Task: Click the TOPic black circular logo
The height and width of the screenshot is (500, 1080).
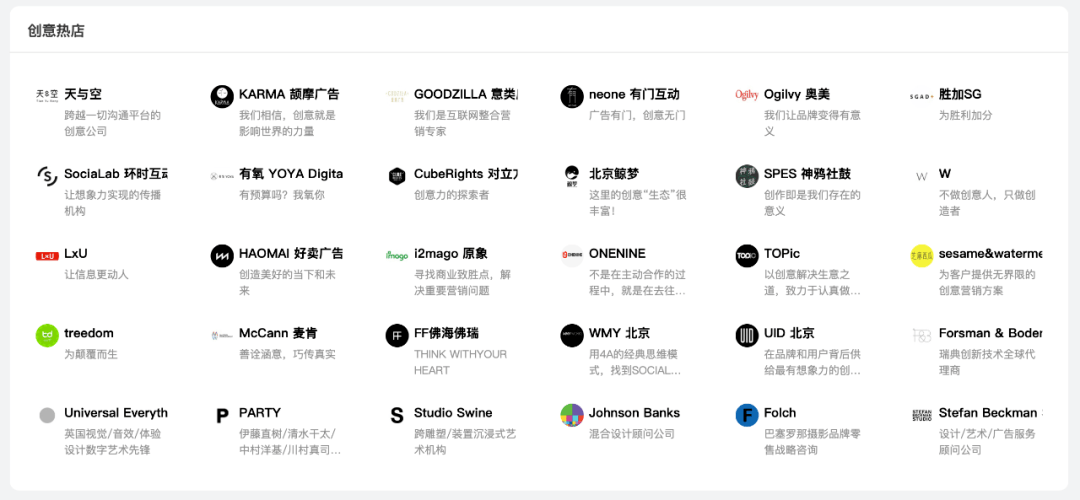Action: (747, 256)
